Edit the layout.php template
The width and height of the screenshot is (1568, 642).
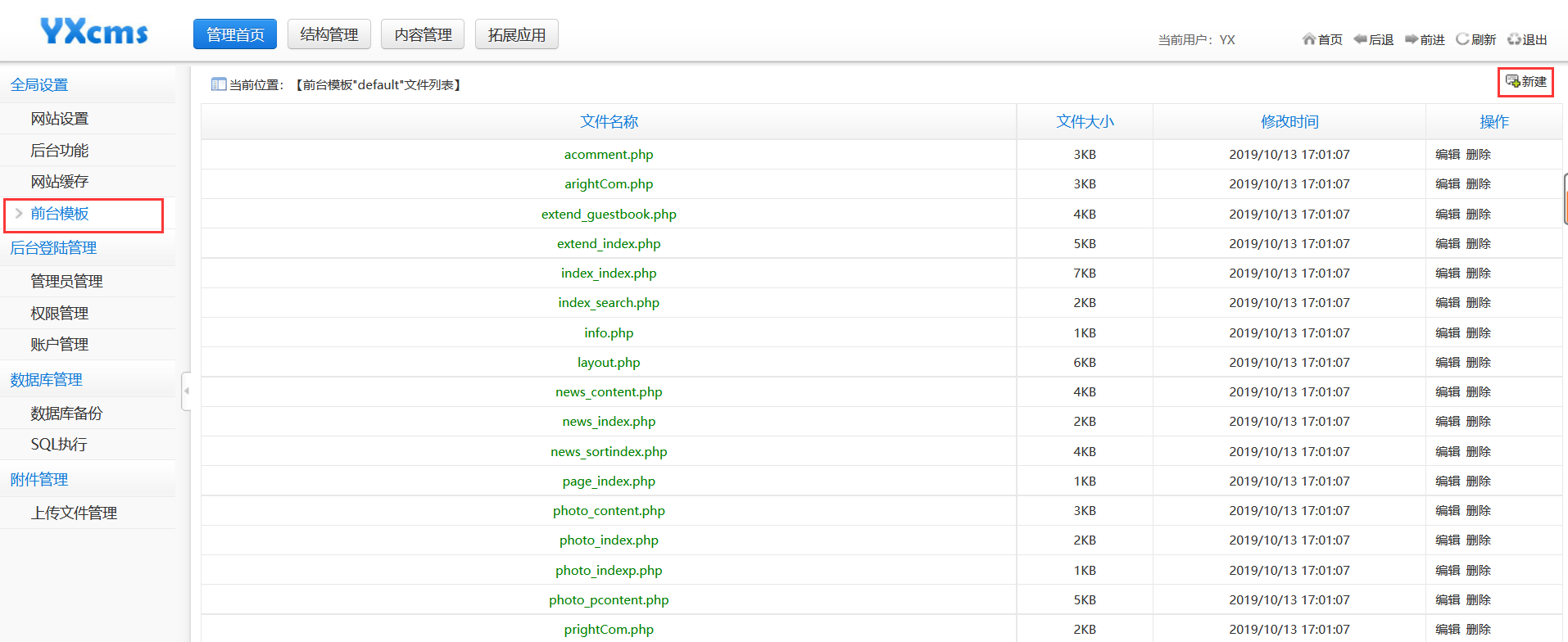pyautogui.click(x=1448, y=363)
